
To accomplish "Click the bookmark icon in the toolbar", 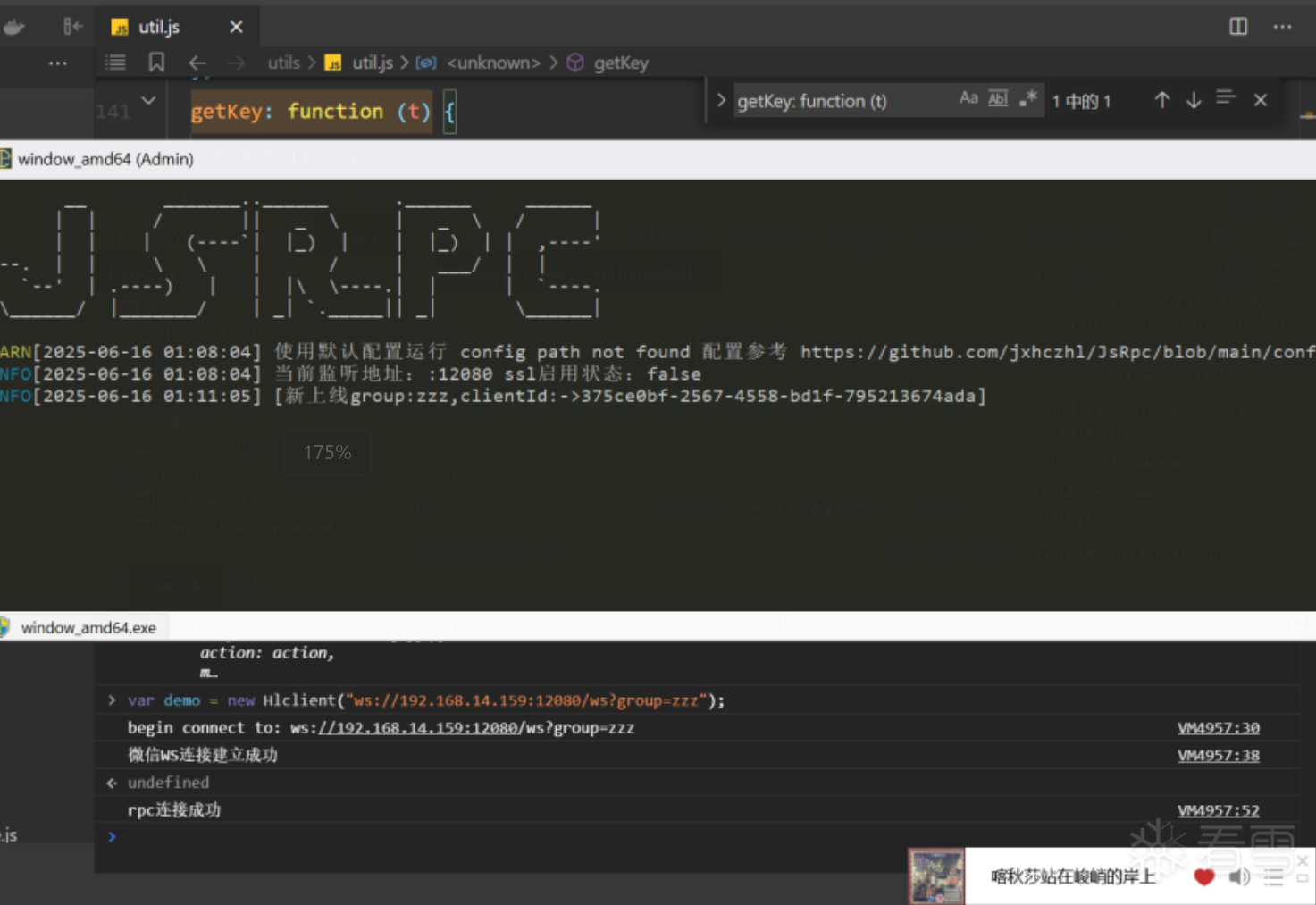I will click(x=156, y=63).
